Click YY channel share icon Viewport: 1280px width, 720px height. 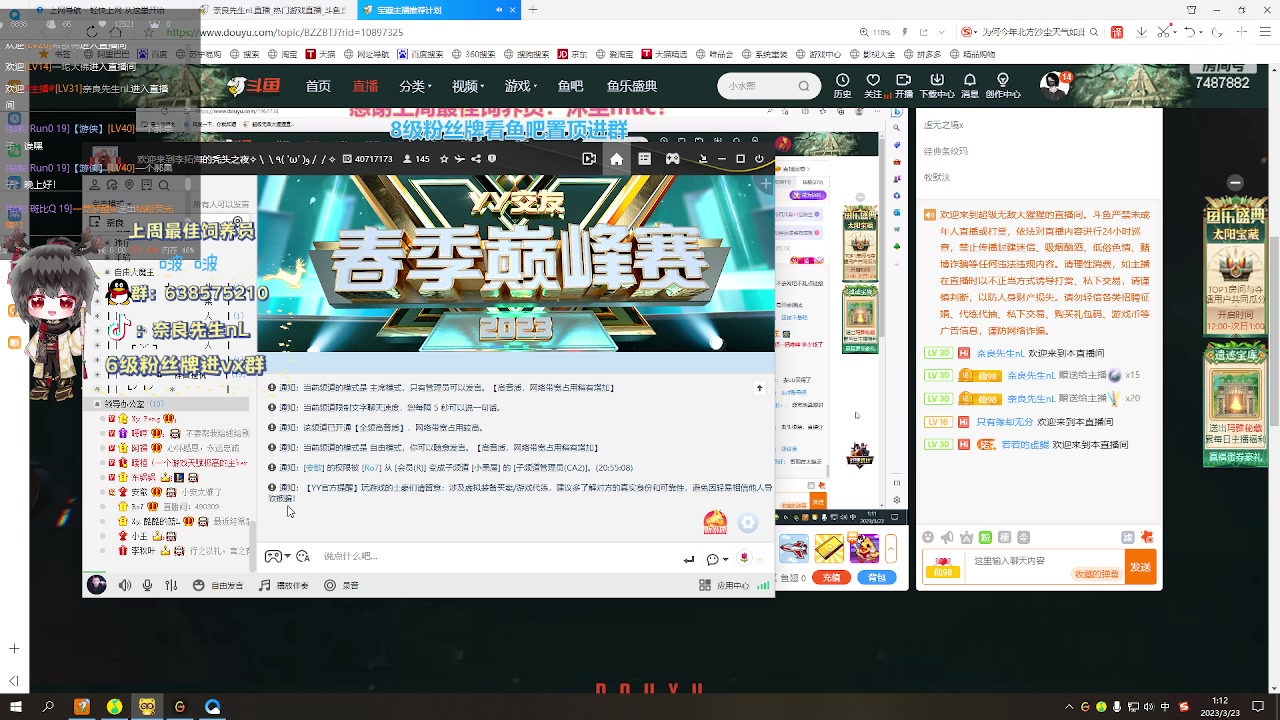[476, 159]
